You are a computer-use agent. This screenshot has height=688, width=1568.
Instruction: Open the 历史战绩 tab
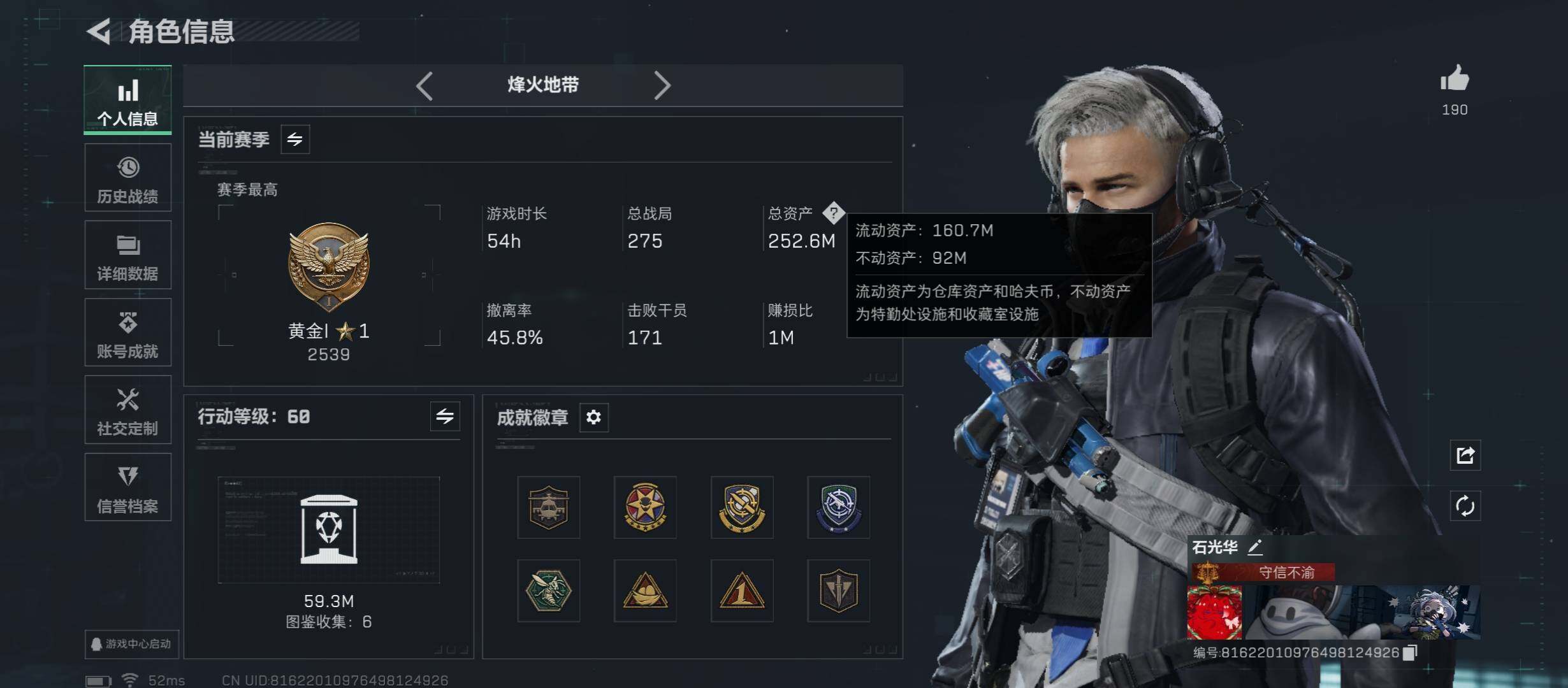click(127, 178)
